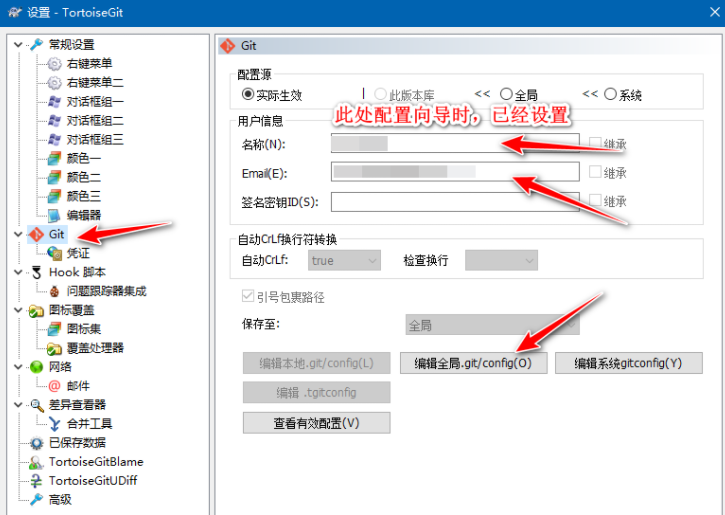Image resolution: width=725 pixels, height=515 pixels.
Task: Click the windows icon beside 对话框组三
Action: pyautogui.click(x=54, y=140)
